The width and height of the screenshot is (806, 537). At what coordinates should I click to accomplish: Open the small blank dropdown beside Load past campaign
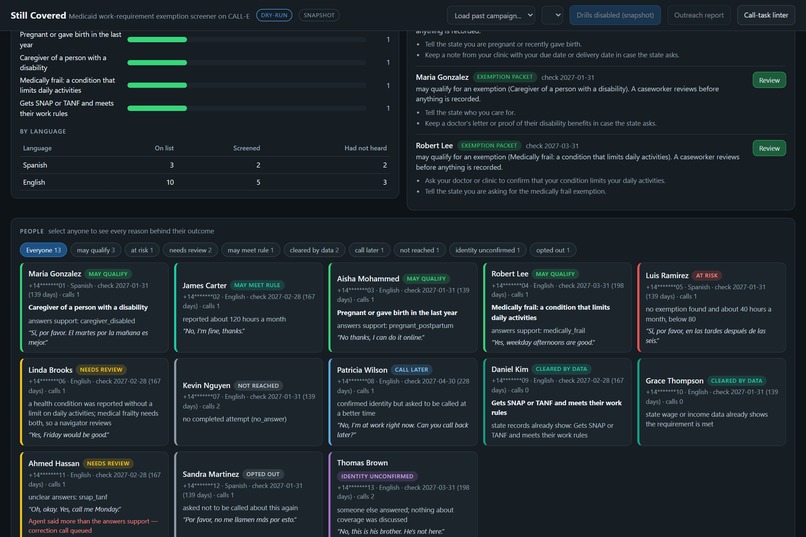click(x=552, y=15)
